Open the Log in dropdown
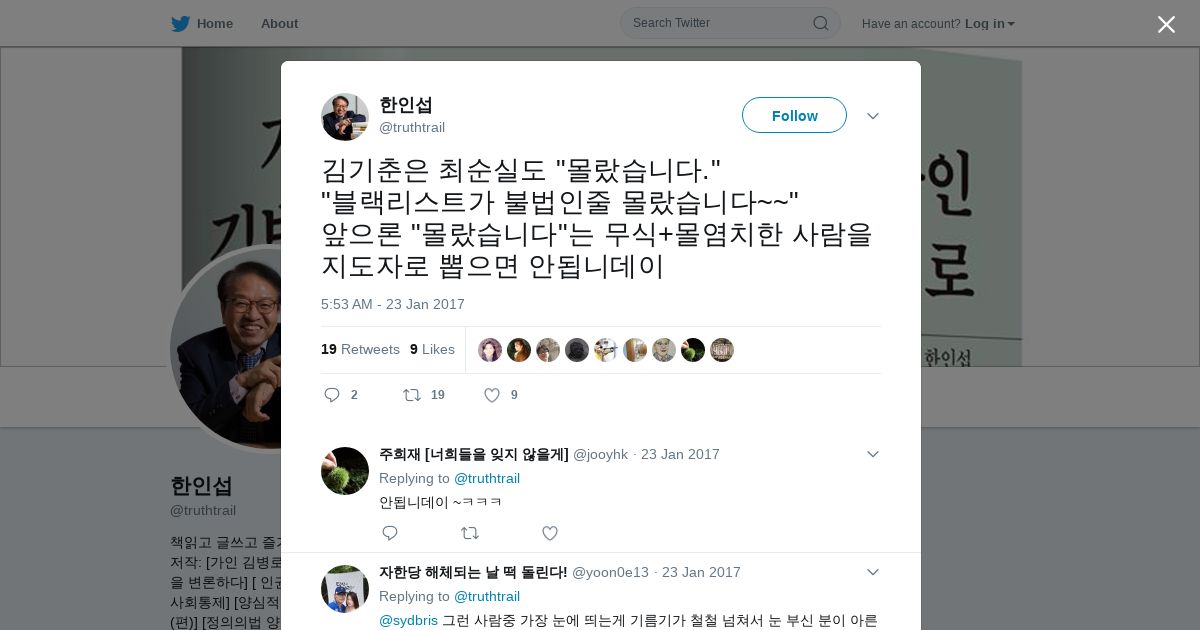The image size is (1200, 630). tap(990, 24)
